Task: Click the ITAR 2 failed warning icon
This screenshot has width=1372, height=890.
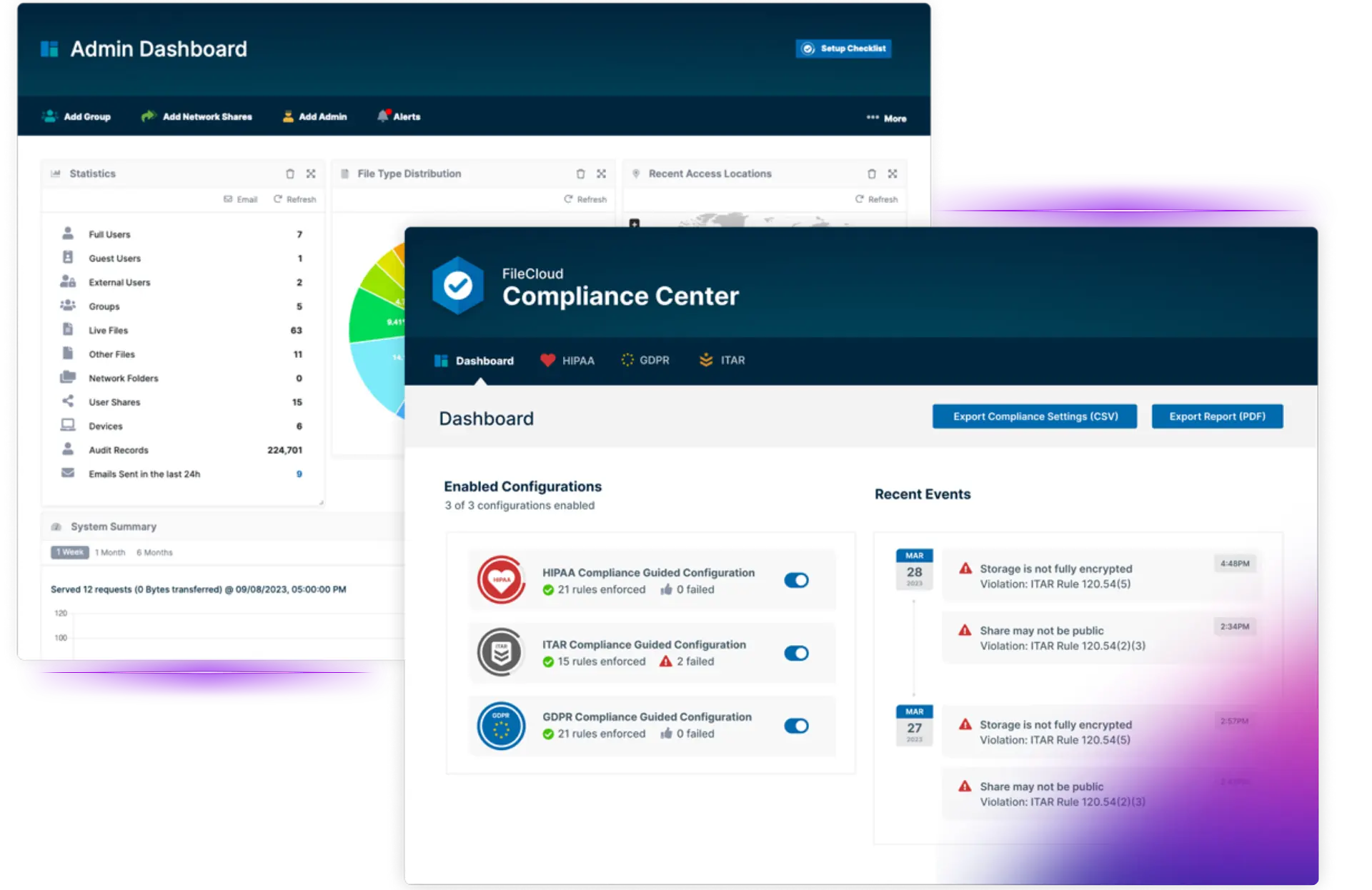Action: tap(665, 661)
